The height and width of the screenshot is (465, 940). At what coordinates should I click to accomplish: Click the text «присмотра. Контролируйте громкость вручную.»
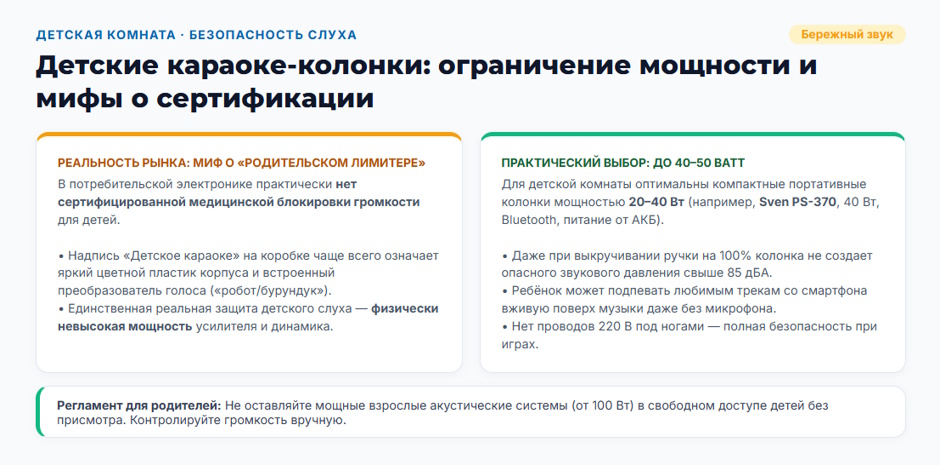[202, 420]
